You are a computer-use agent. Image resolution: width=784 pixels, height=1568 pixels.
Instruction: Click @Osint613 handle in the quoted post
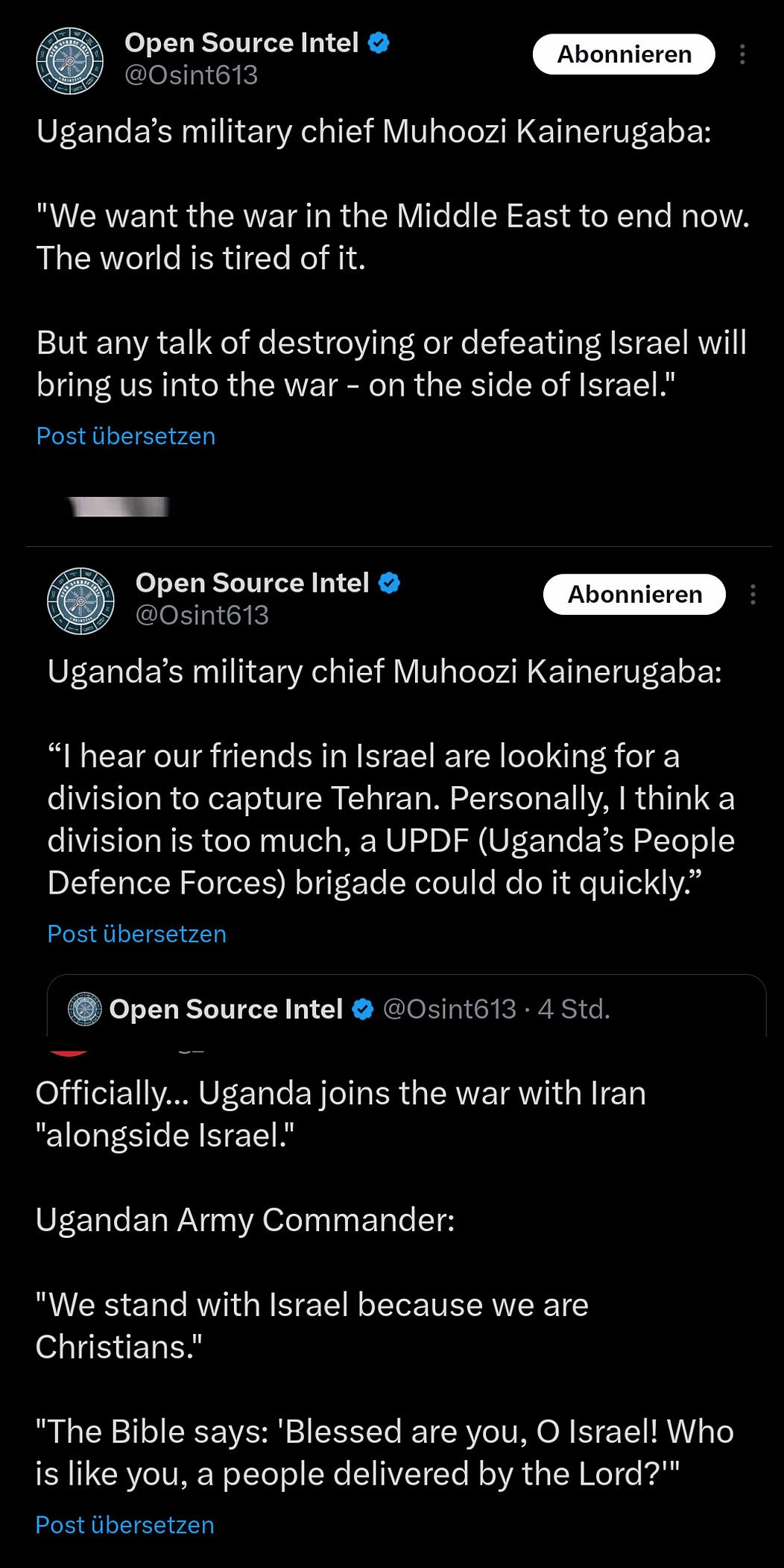[449, 1009]
